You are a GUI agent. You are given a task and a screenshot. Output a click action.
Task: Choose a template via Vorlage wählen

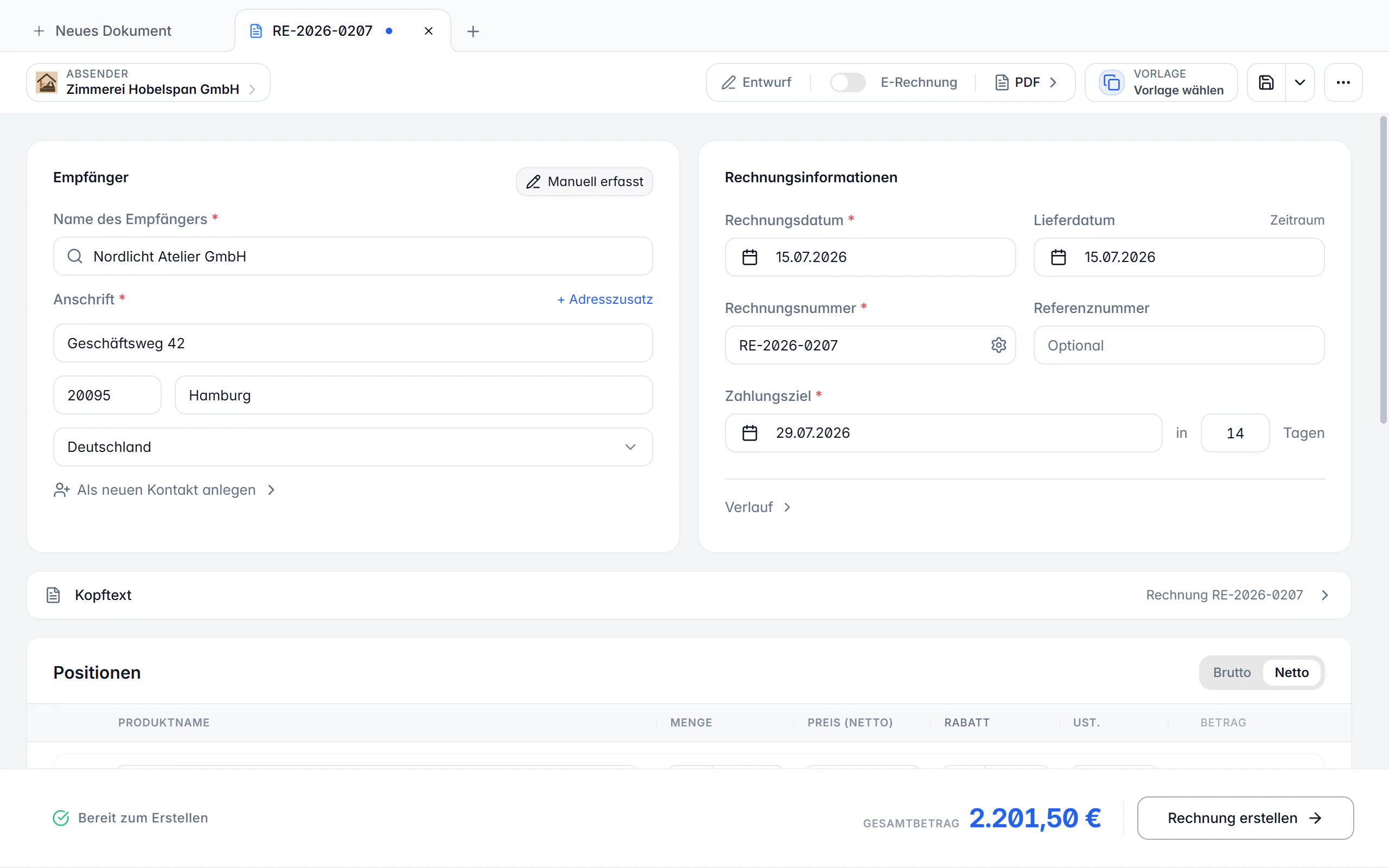click(x=1161, y=82)
